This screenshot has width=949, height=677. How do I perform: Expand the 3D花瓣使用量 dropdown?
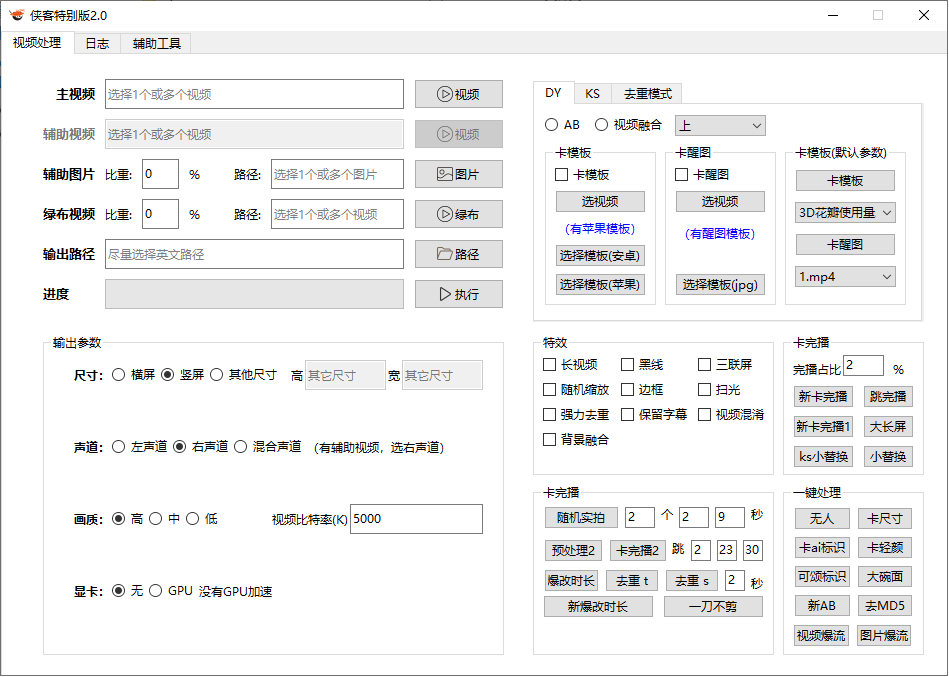845,212
